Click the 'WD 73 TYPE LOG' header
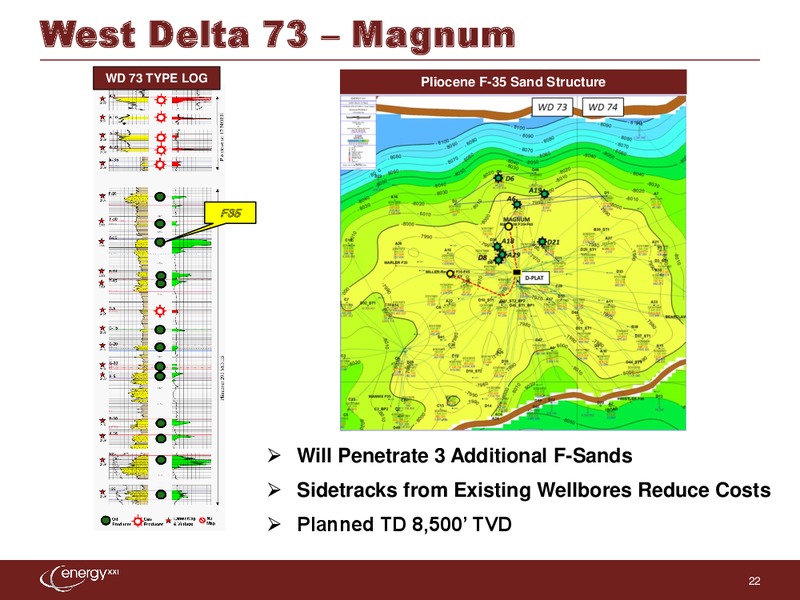This screenshot has height=600, width=800. (157, 78)
